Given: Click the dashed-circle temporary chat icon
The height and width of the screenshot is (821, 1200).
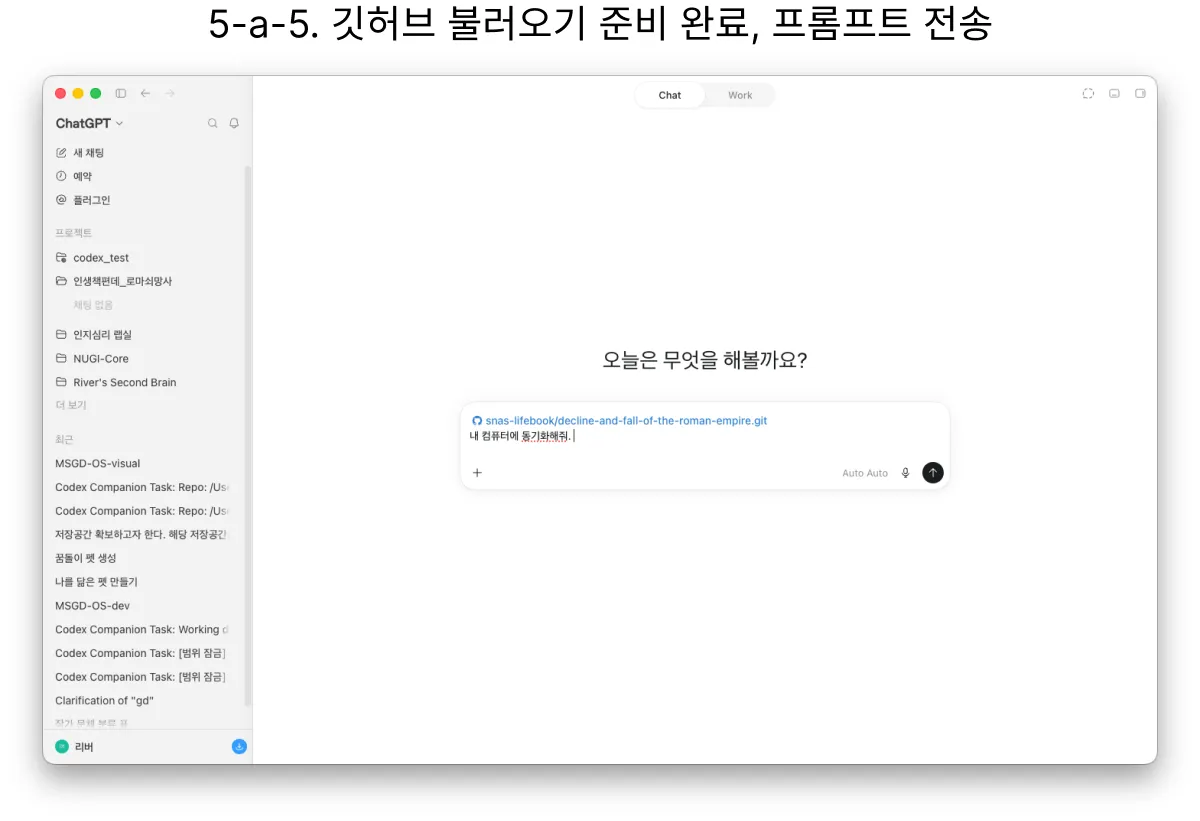Looking at the screenshot, I should 1088,93.
